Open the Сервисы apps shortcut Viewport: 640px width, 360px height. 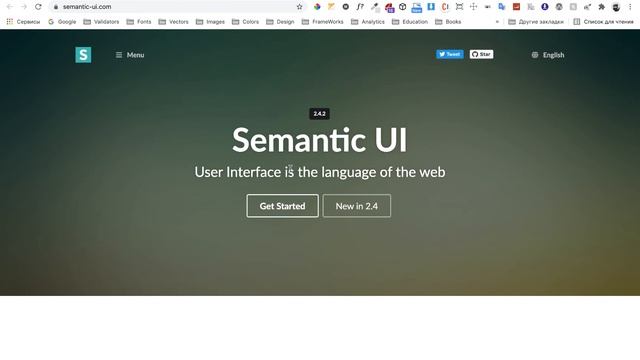[23, 22]
